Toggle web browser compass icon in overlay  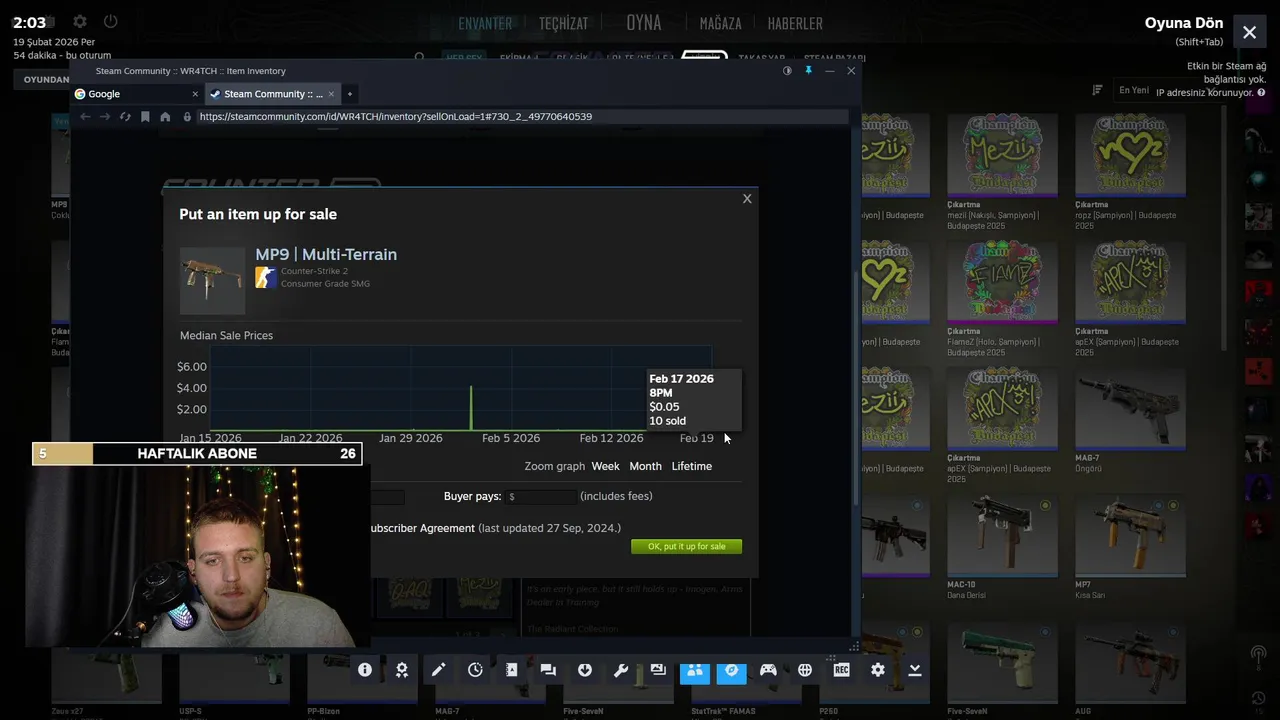click(x=731, y=671)
